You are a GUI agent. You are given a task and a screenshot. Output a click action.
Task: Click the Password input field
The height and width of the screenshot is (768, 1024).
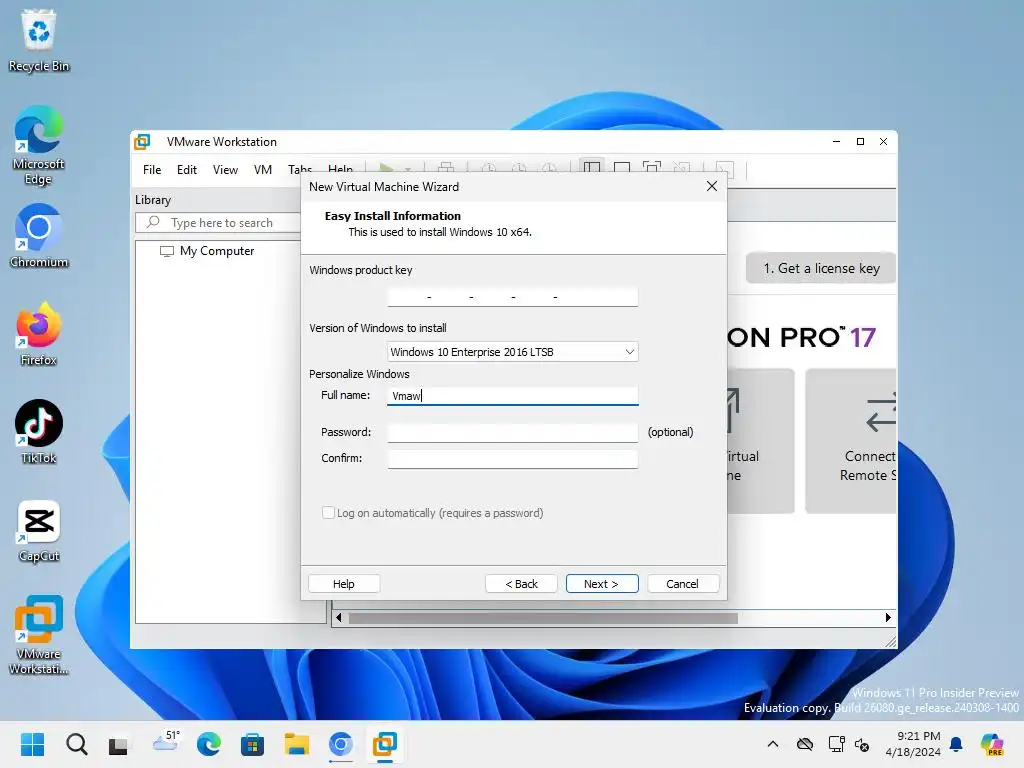[x=513, y=432]
